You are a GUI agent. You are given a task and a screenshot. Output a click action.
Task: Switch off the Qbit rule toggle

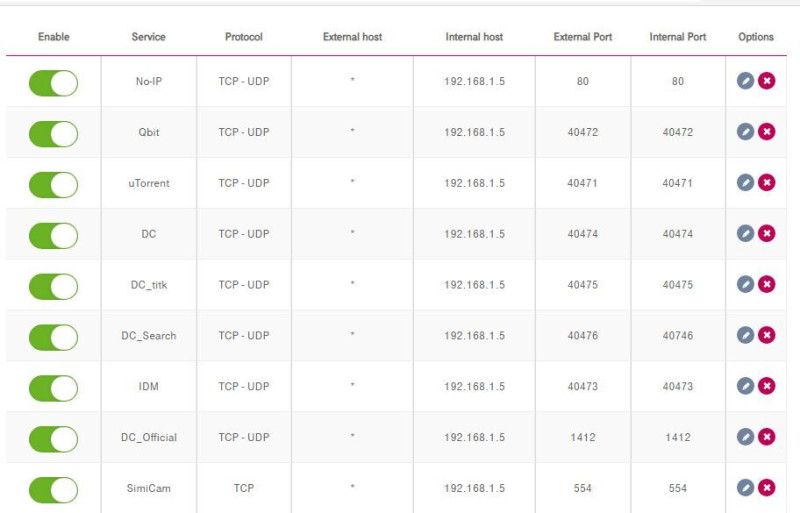[53, 133]
